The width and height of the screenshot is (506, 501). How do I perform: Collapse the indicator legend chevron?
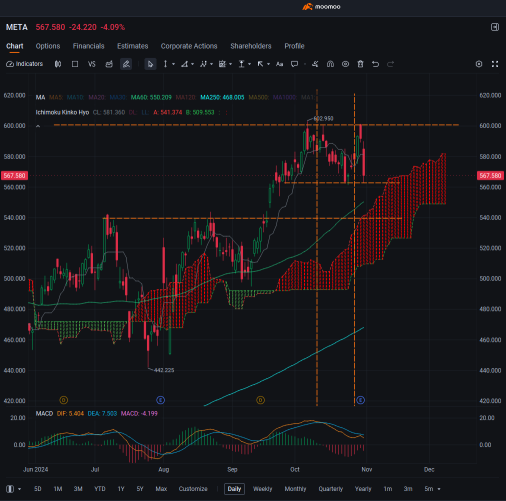(x=38, y=126)
